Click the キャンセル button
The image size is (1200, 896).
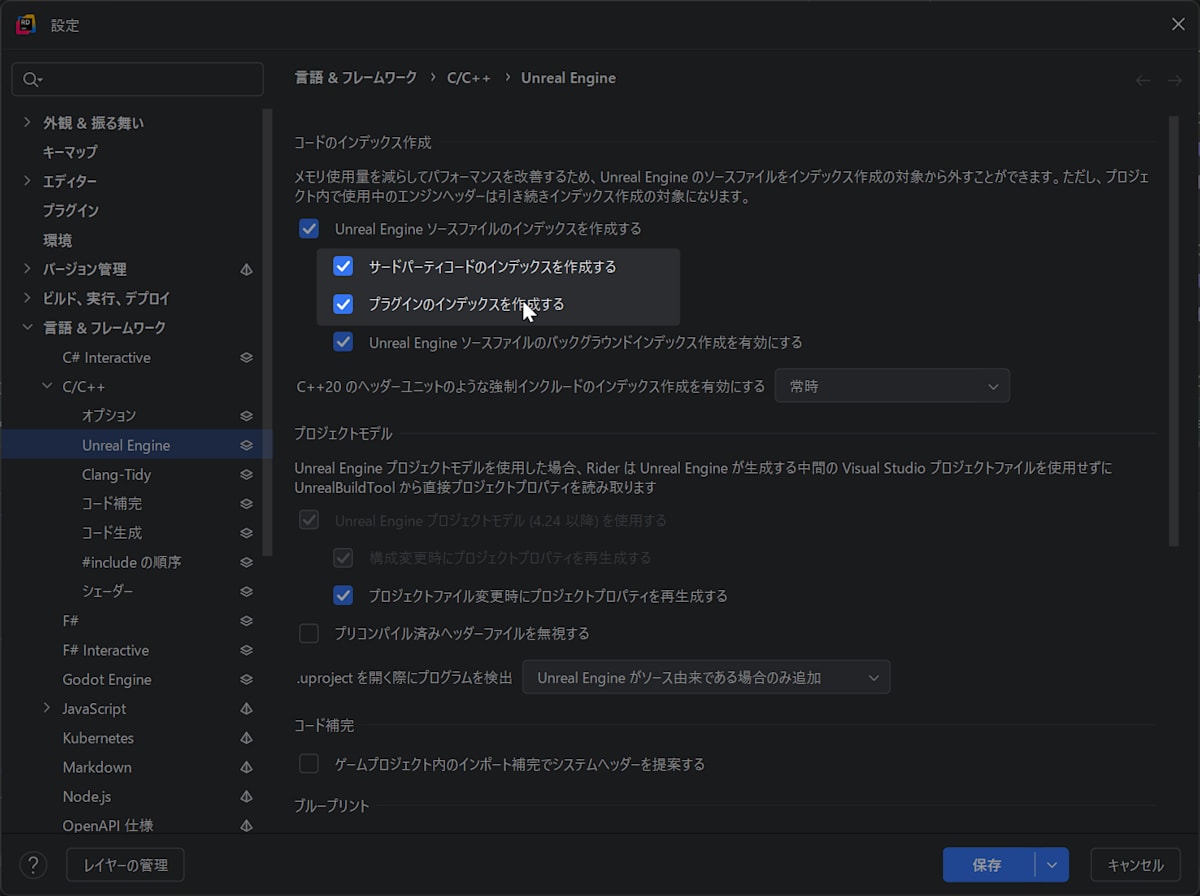click(1135, 865)
